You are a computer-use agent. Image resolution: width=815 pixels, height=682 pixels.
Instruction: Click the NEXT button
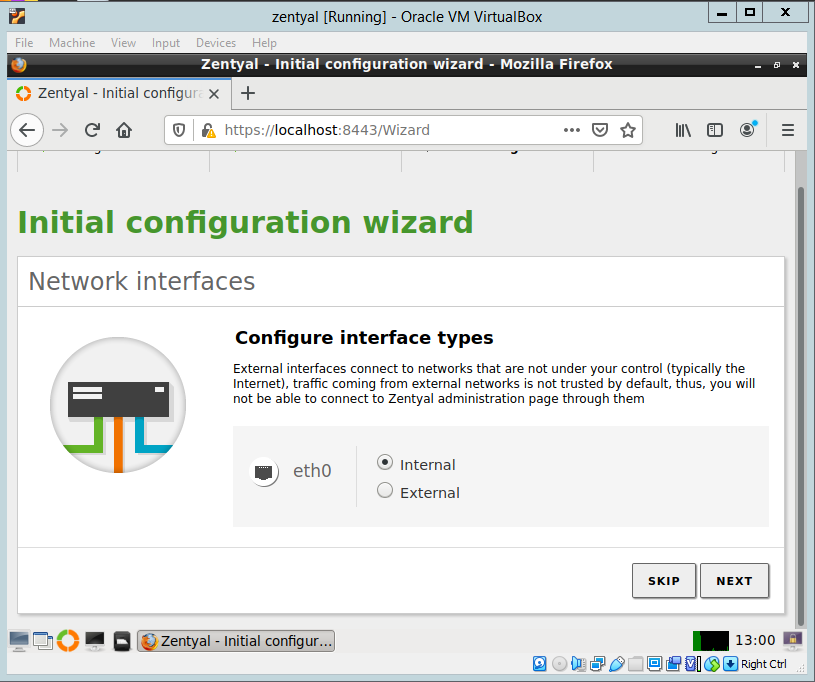pos(734,581)
